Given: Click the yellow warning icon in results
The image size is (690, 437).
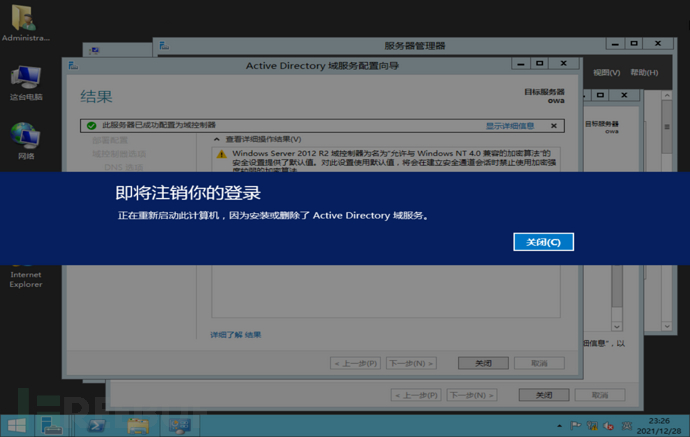Looking at the screenshot, I should tap(221, 154).
